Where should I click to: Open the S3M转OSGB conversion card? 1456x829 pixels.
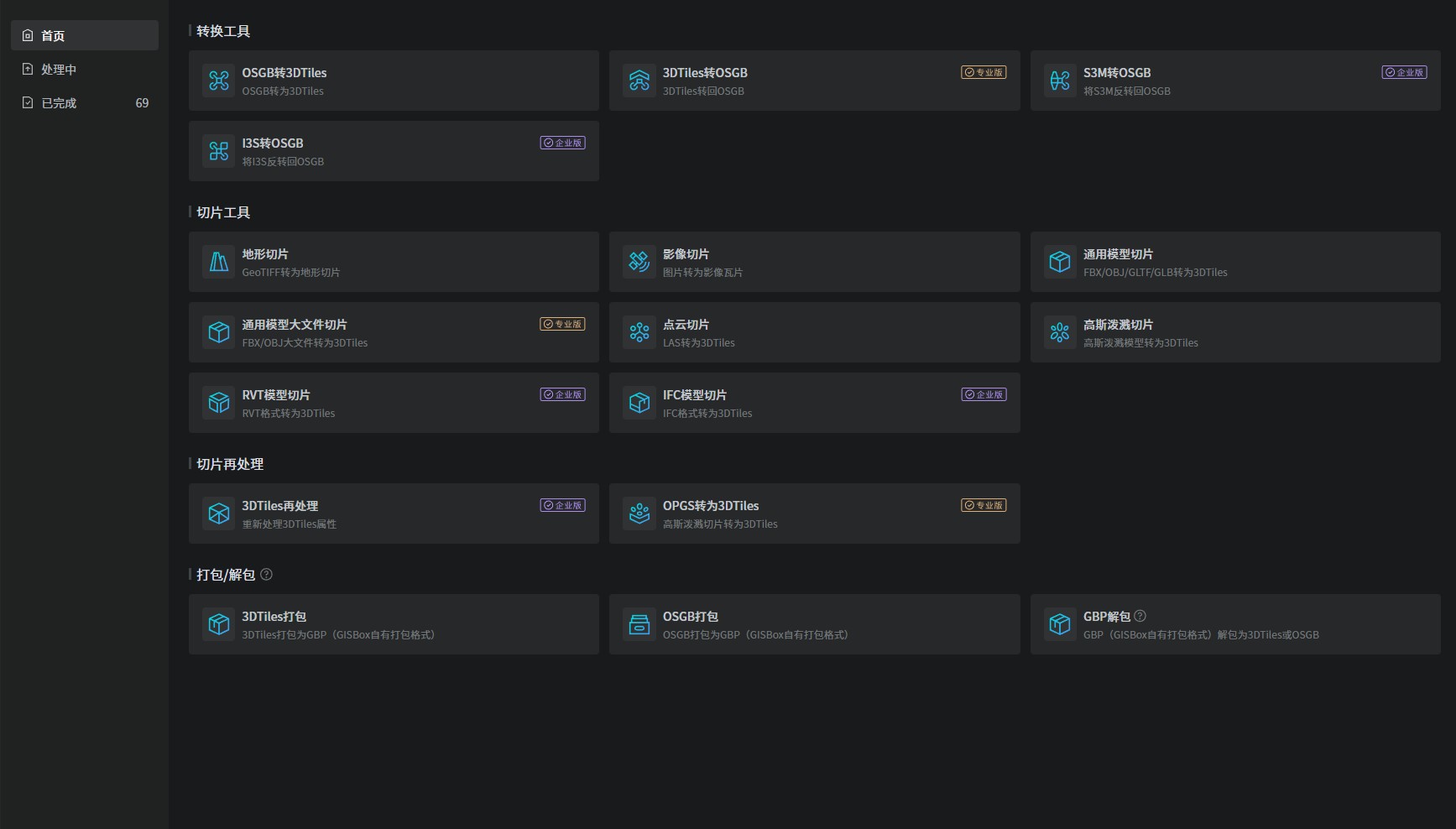[x=1234, y=81]
